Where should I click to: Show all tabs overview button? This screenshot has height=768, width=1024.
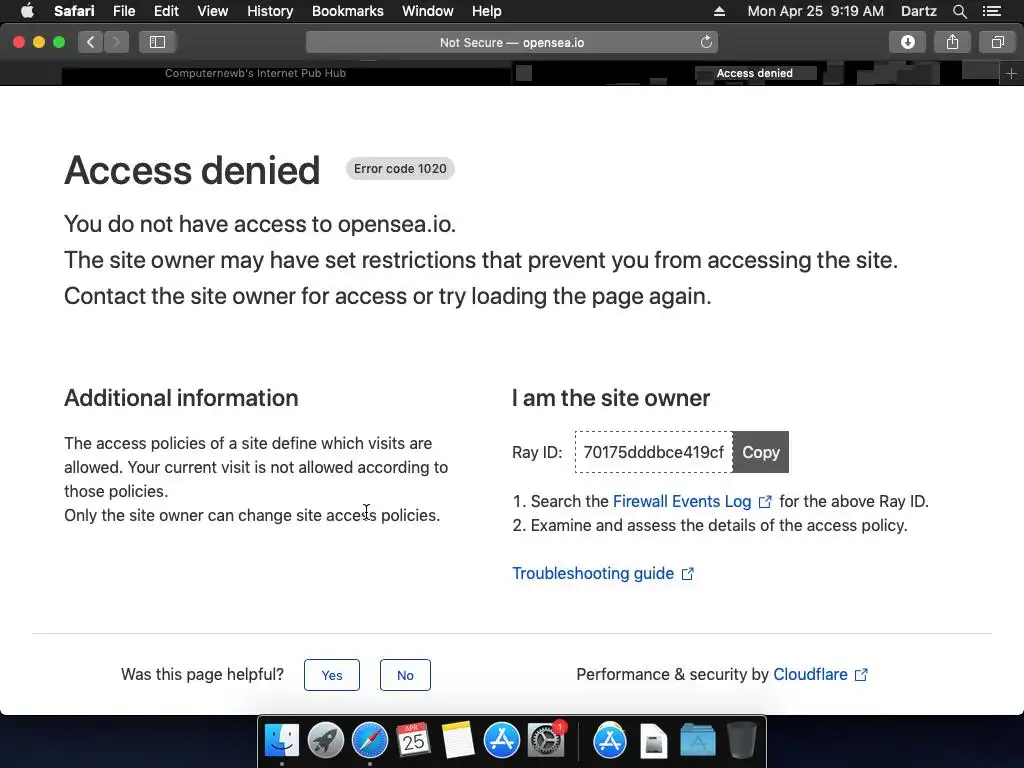(x=997, y=42)
